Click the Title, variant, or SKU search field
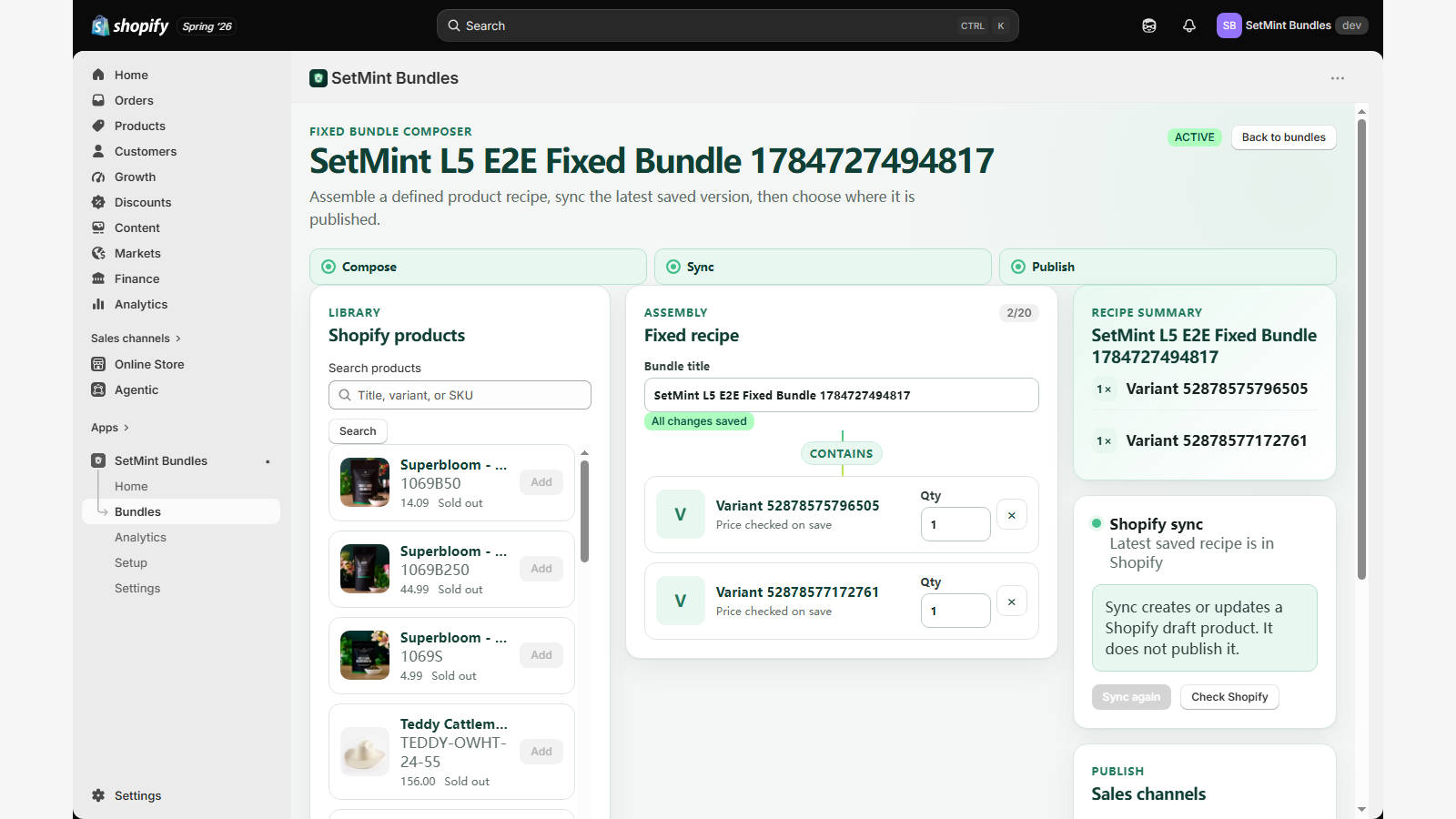The height and width of the screenshot is (819, 1456). 460,395
